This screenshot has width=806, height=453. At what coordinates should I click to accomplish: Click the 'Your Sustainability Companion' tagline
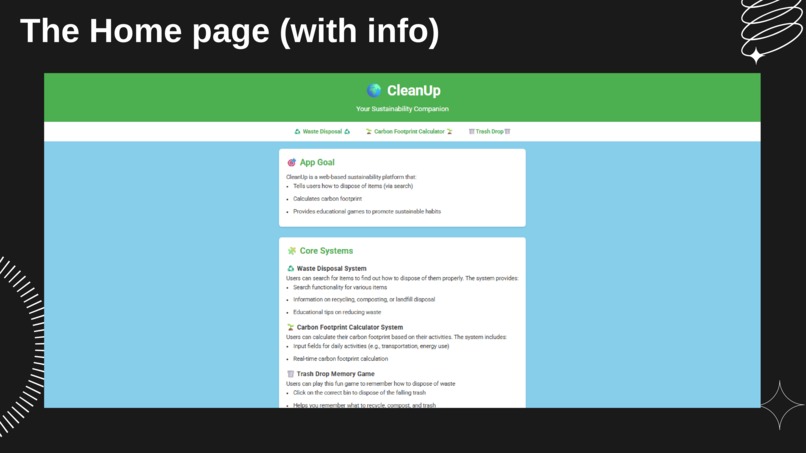(402, 109)
